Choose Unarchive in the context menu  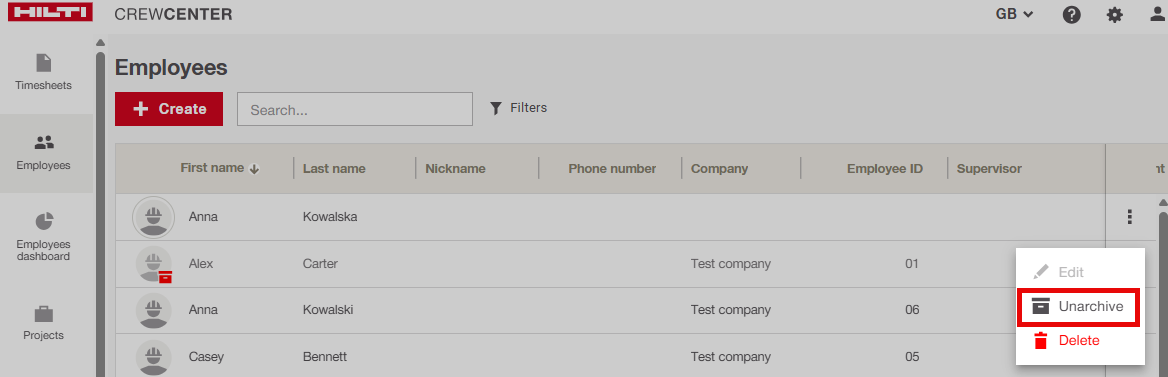click(1079, 306)
